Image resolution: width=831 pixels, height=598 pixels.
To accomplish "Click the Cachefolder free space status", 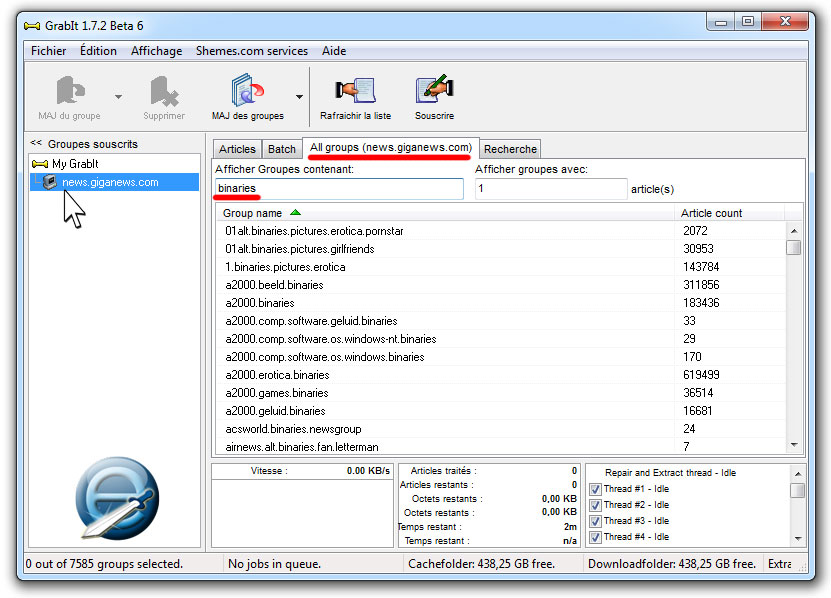I will pyautogui.click(x=481, y=564).
